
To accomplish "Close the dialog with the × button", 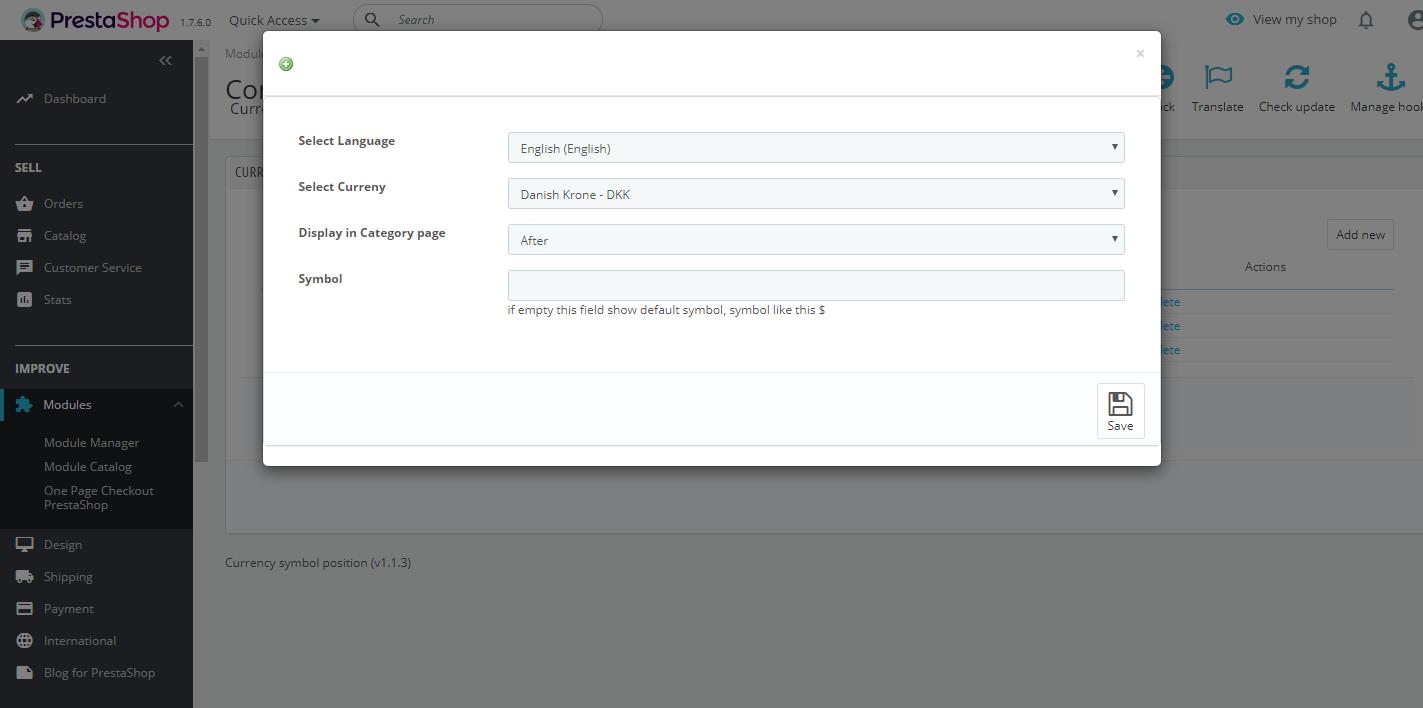I will [x=1140, y=54].
